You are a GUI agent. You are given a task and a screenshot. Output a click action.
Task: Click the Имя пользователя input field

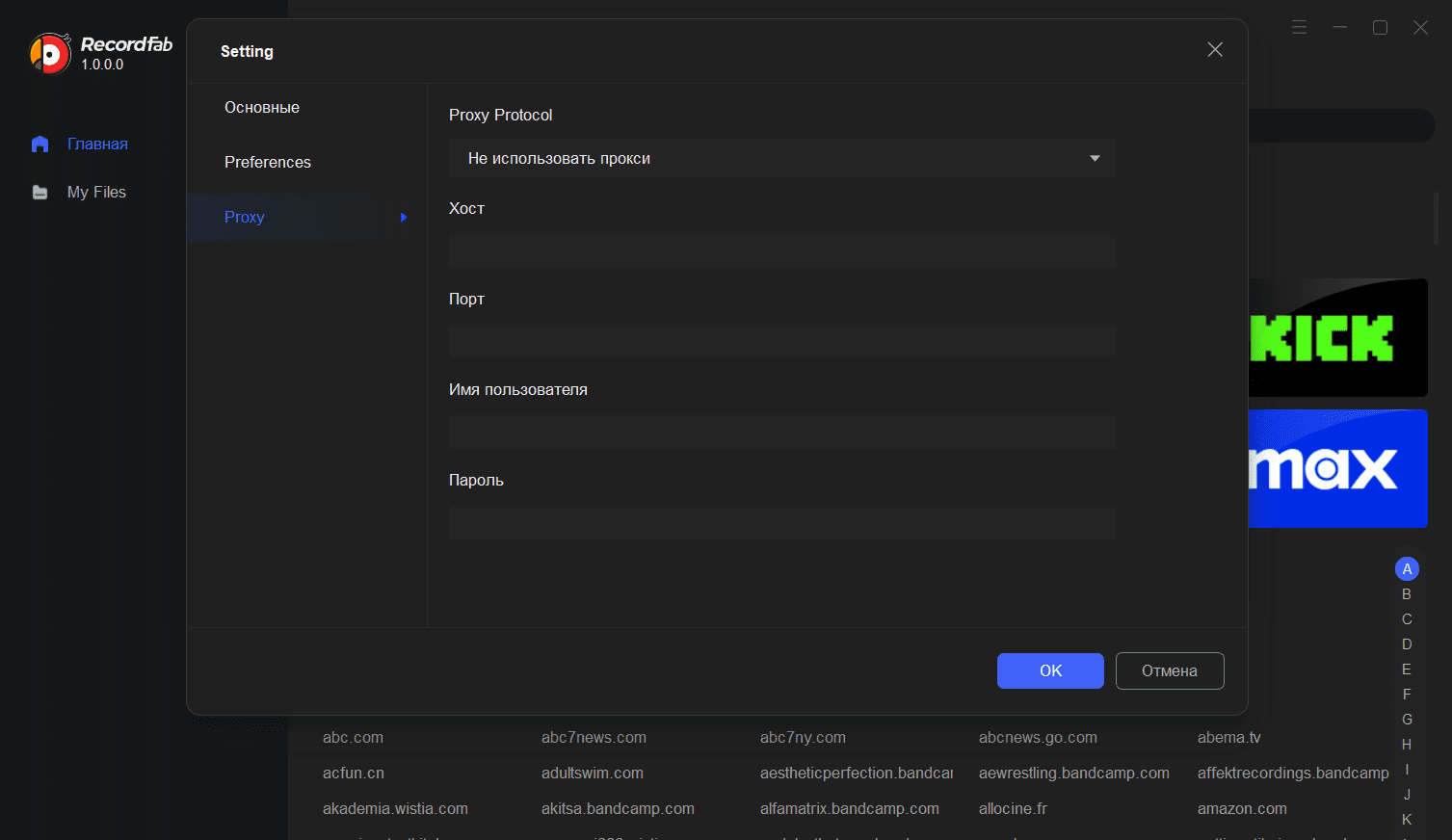click(781, 433)
